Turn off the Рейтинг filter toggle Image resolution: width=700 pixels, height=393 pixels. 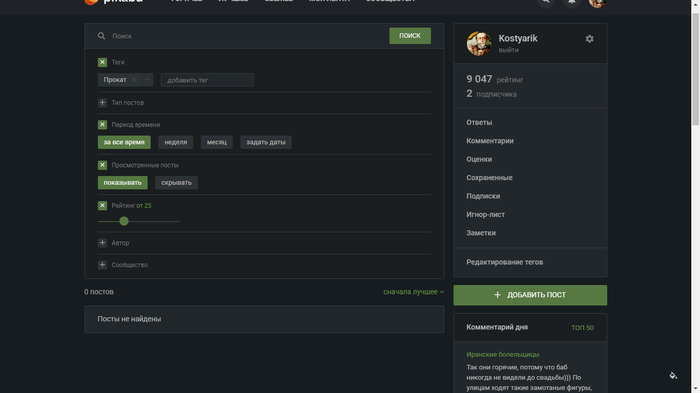pos(102,205)
